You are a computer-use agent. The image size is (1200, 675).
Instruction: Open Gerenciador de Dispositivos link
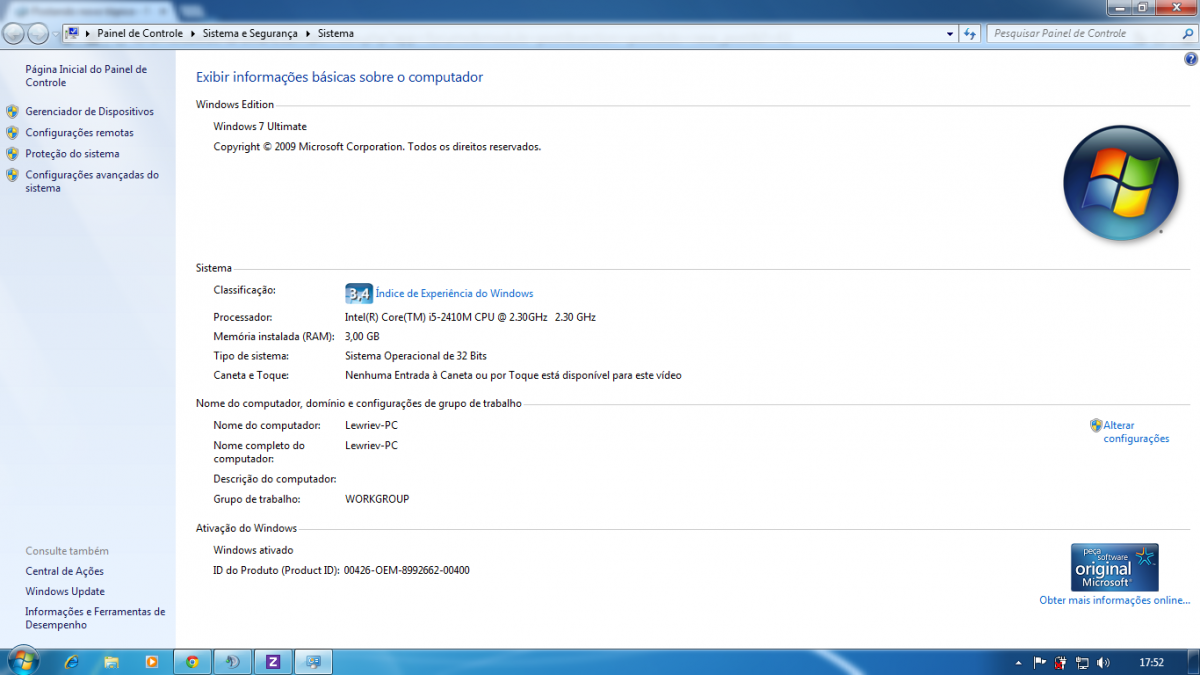[x=89, y=111]
